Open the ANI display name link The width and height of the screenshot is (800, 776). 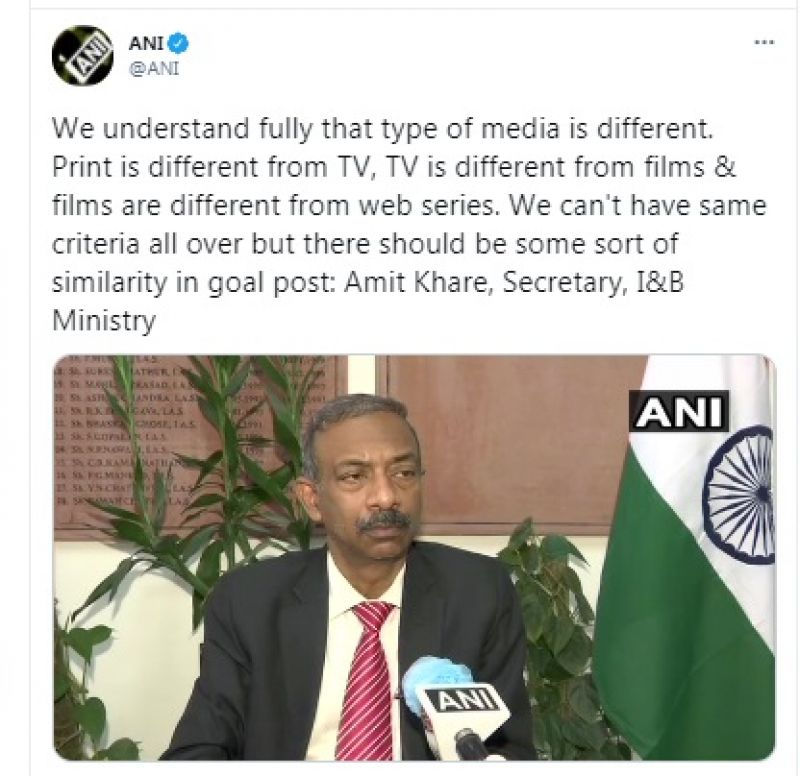coord(147,44)
